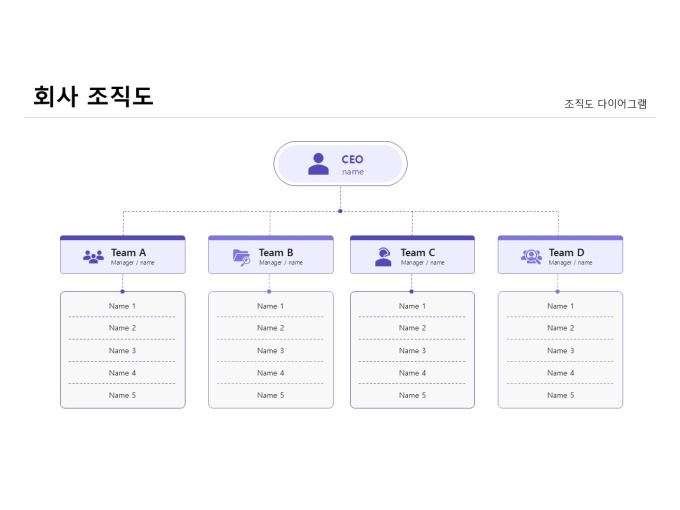
Task: Click the 회사 조직도 title text
Action: 93,96
